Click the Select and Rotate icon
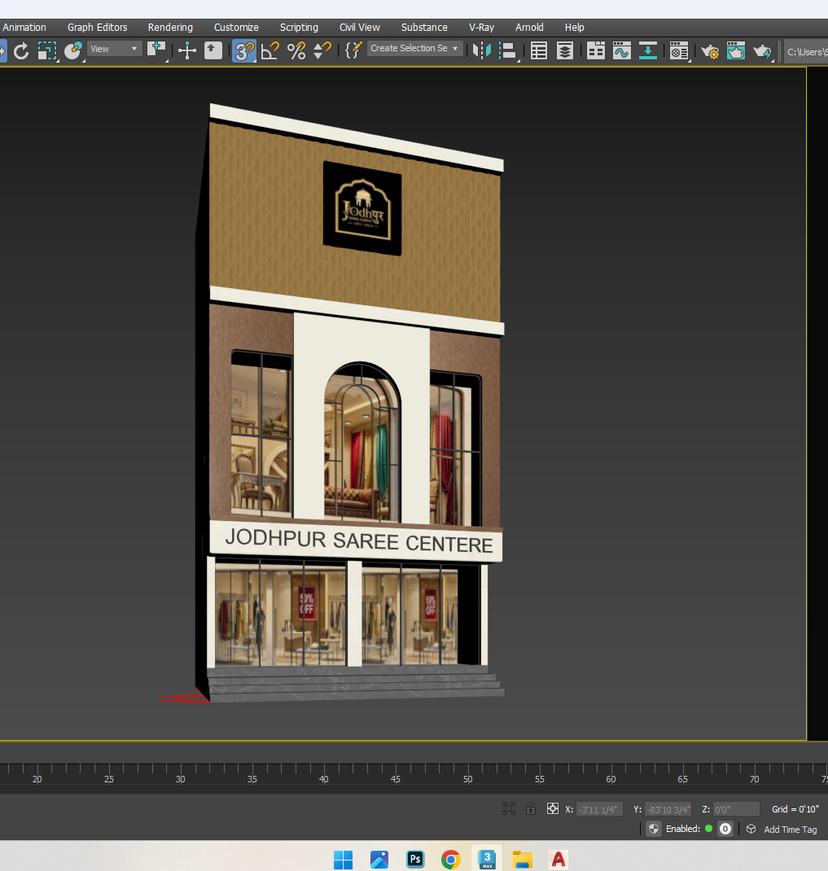Viewport: 828px width, 871px height. [x=21, y=50]
